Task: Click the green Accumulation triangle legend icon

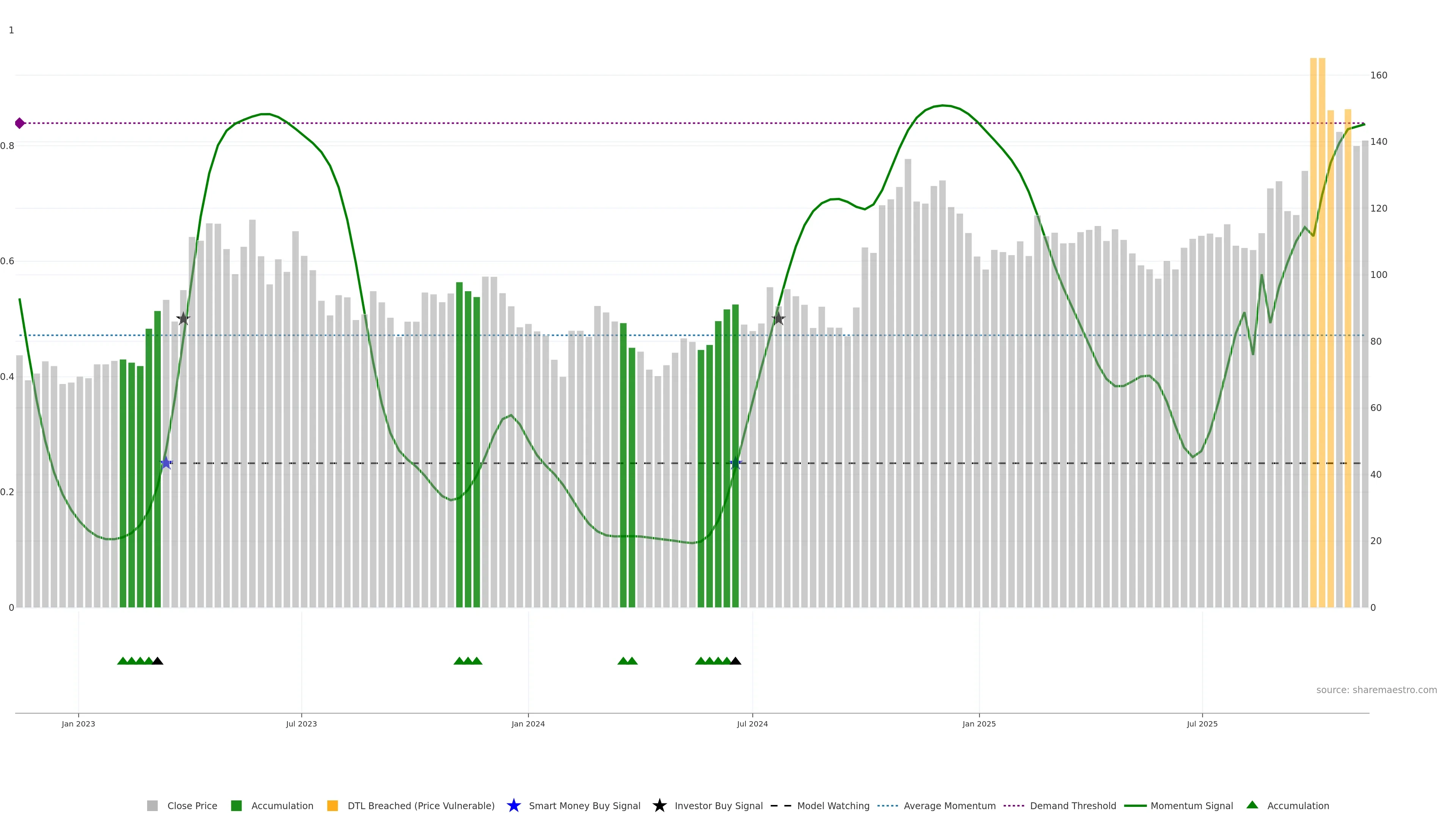Action: (x=1252, y=805)
